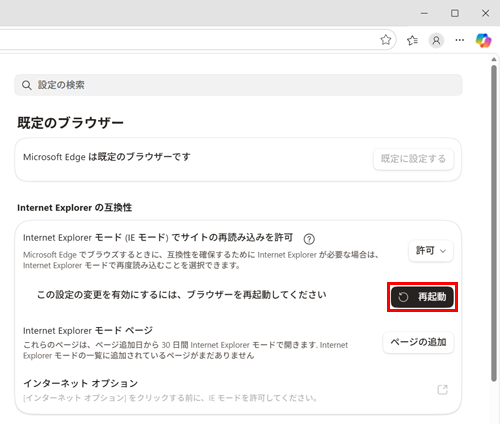This screenshot has height=424, width=500.
Task: Launch Copilot from the toolbar icon
Action: click(x=483, y=40)
